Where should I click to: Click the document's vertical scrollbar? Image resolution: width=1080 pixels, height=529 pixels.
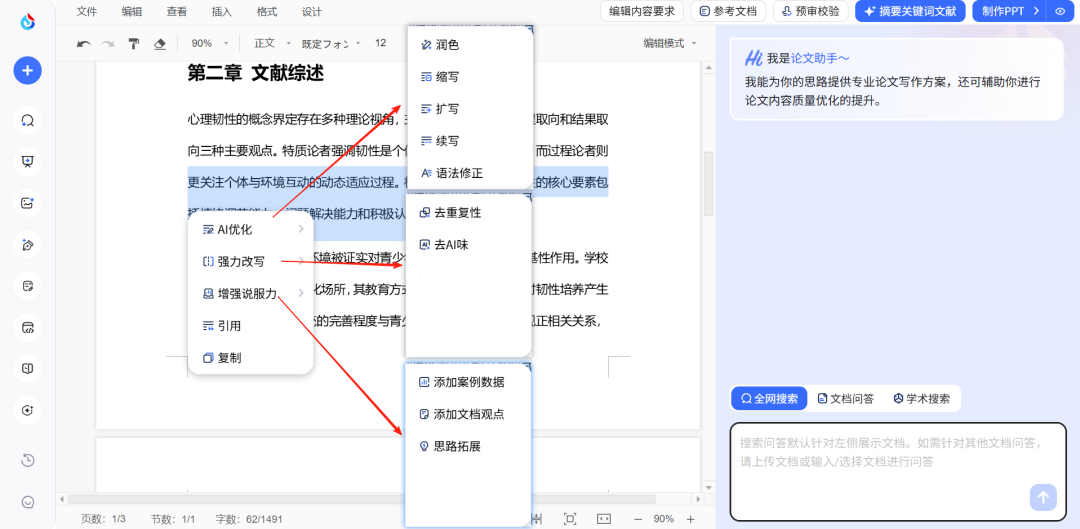709,185
